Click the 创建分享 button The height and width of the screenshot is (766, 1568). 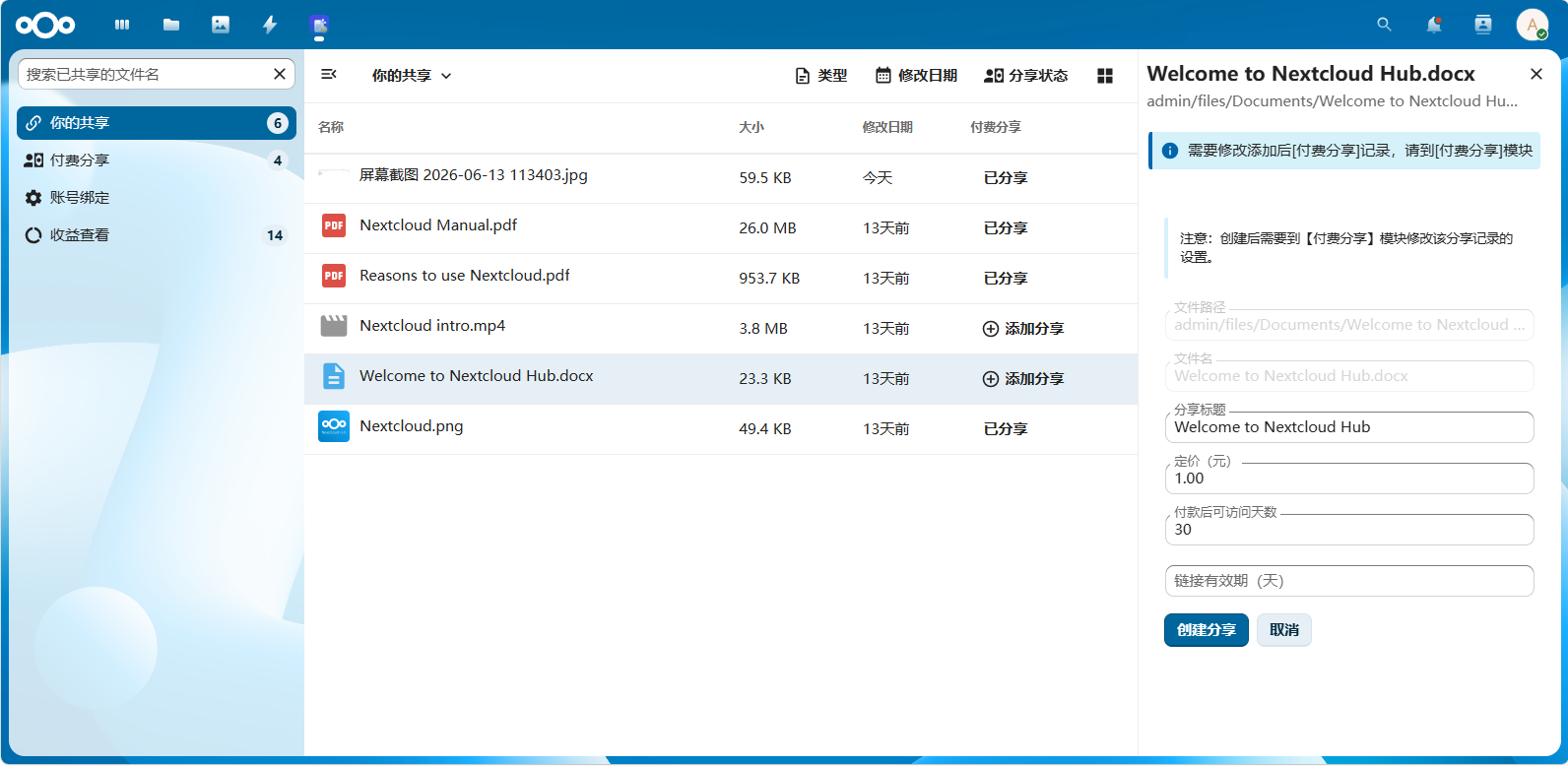pyautogui.click(x=1207, y=630)
